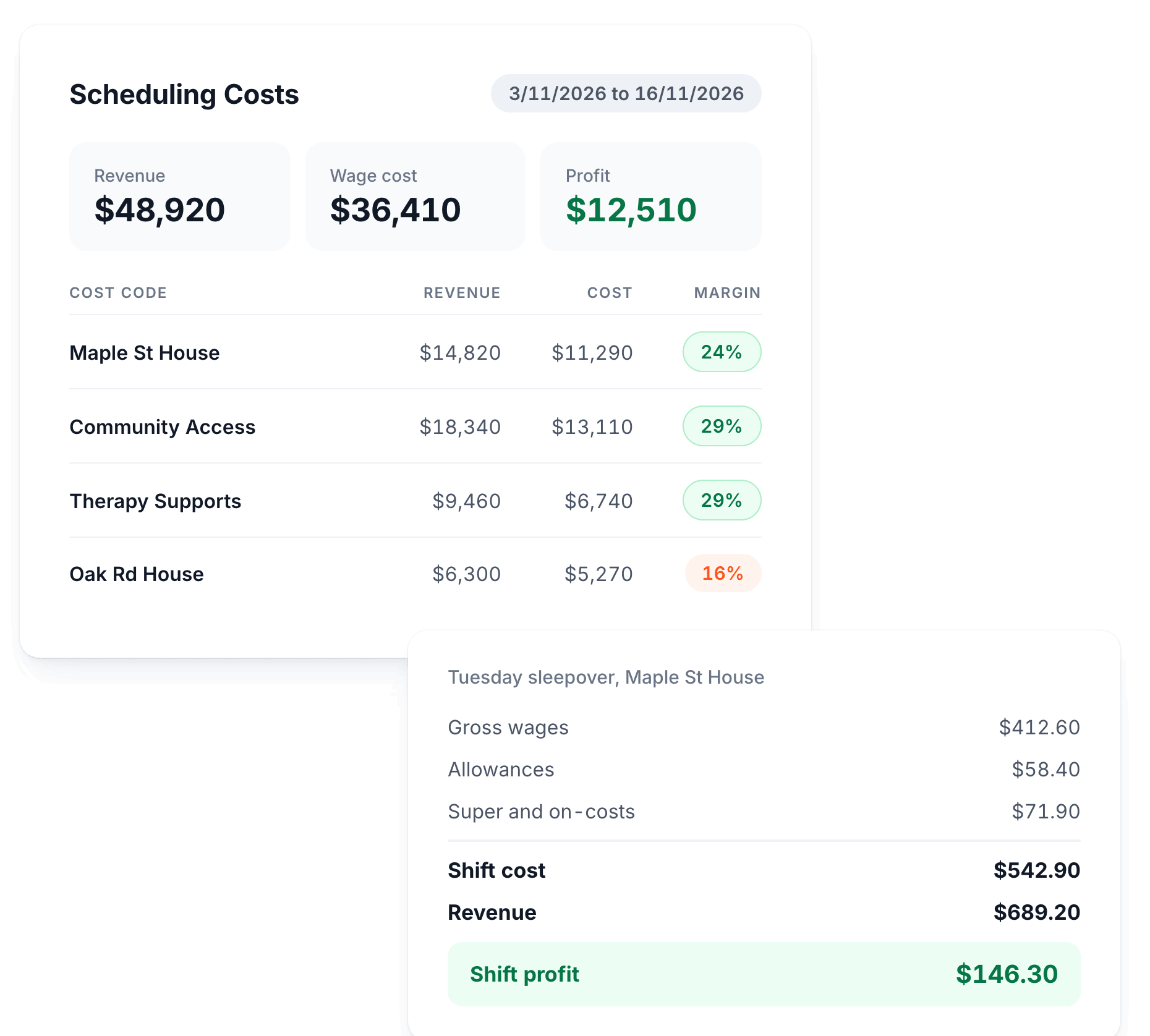This screenshot has height=1036, width=1150.
Task: Click the orange 16% margin badge
Action: 723,573
